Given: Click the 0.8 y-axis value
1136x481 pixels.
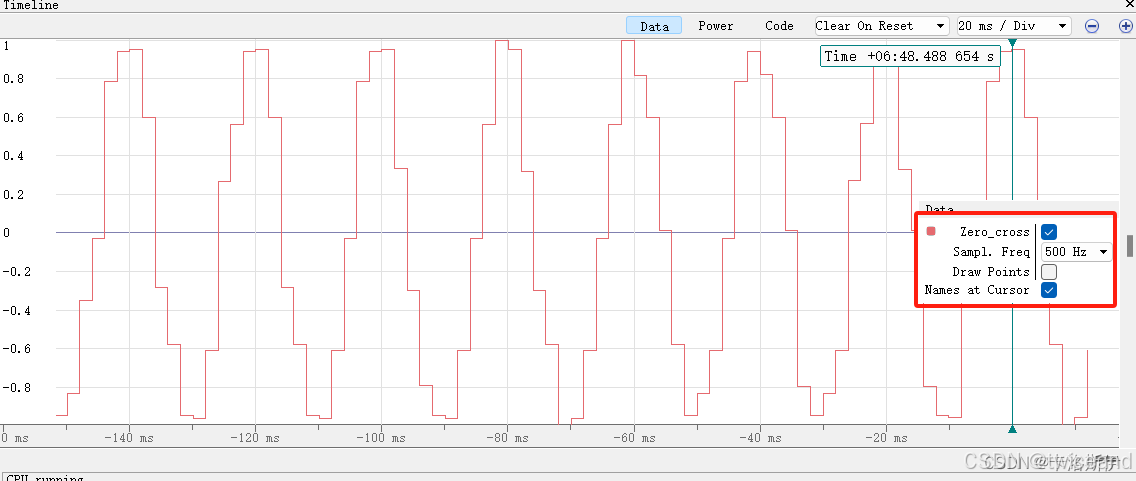Looking at the screenshot, I should click(x=13, y=79).
